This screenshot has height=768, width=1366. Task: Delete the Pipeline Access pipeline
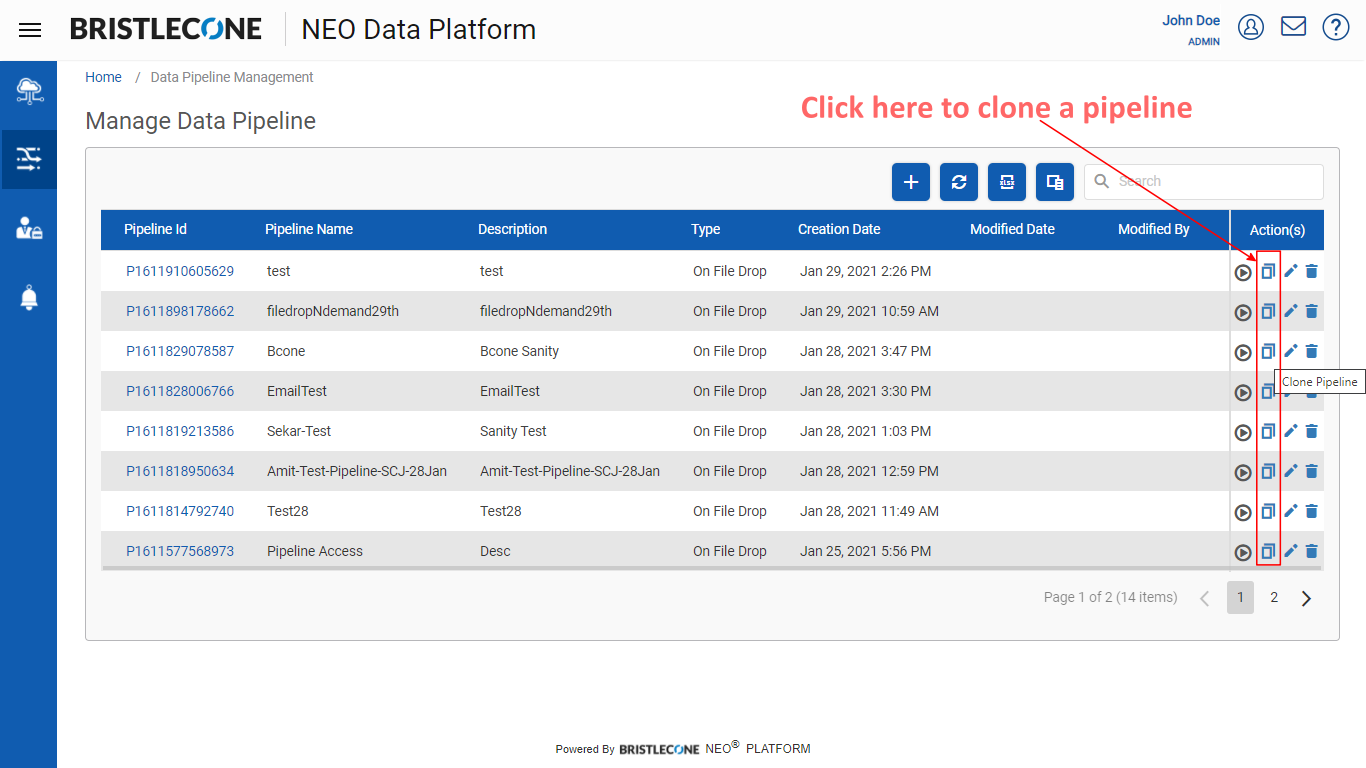click(x=1312, y=551)
